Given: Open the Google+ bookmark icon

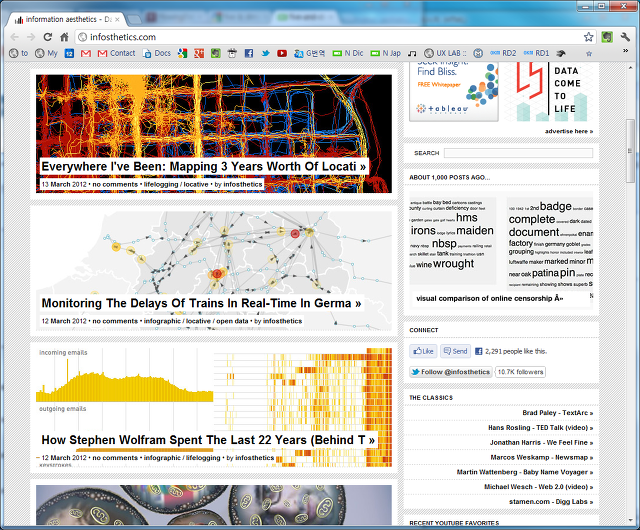Looking at the screenshot, I should [199, 53].
